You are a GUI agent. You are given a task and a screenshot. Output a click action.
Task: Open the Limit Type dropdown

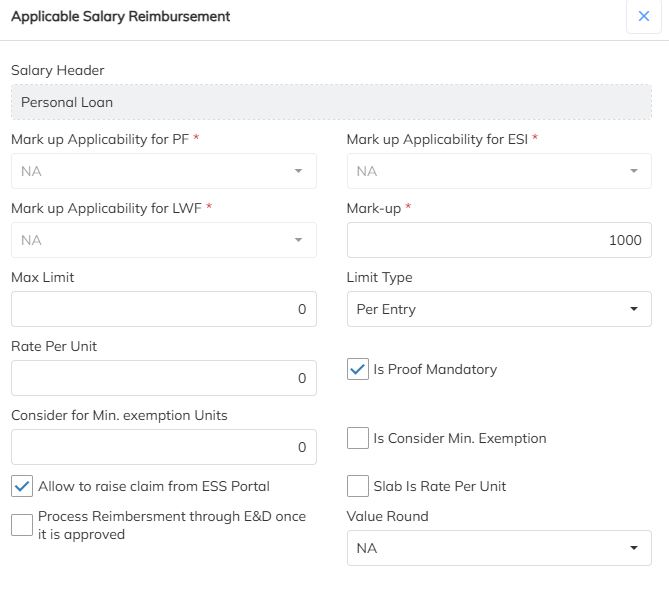pos(498,309)
